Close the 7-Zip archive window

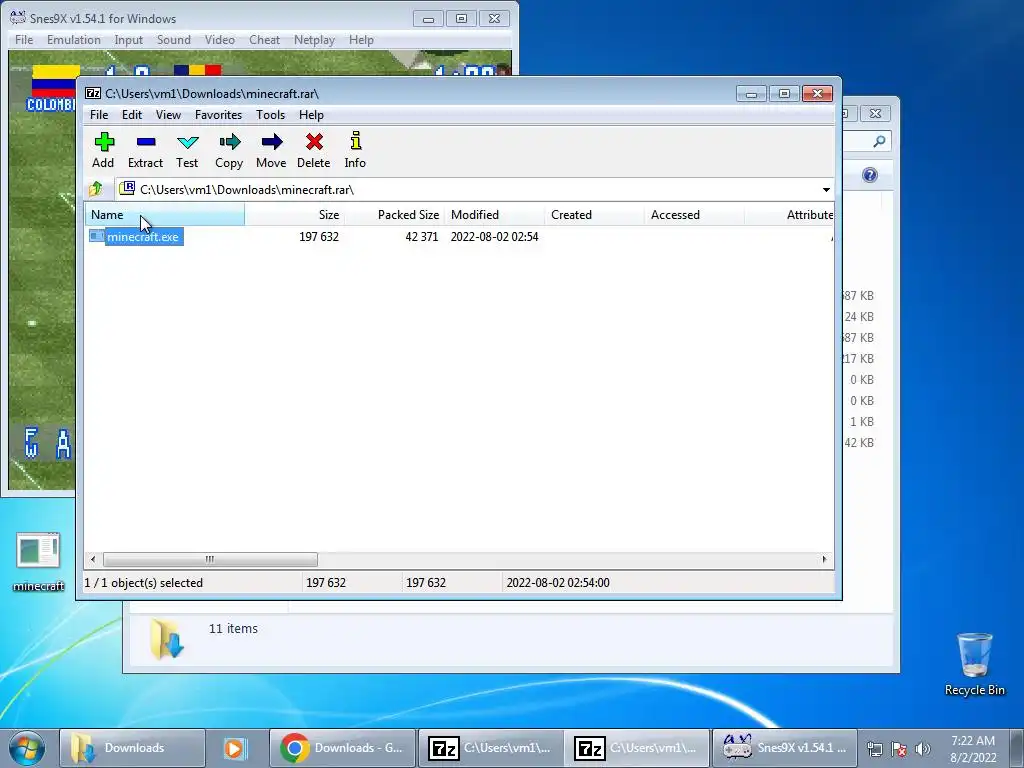coord(817,94)
